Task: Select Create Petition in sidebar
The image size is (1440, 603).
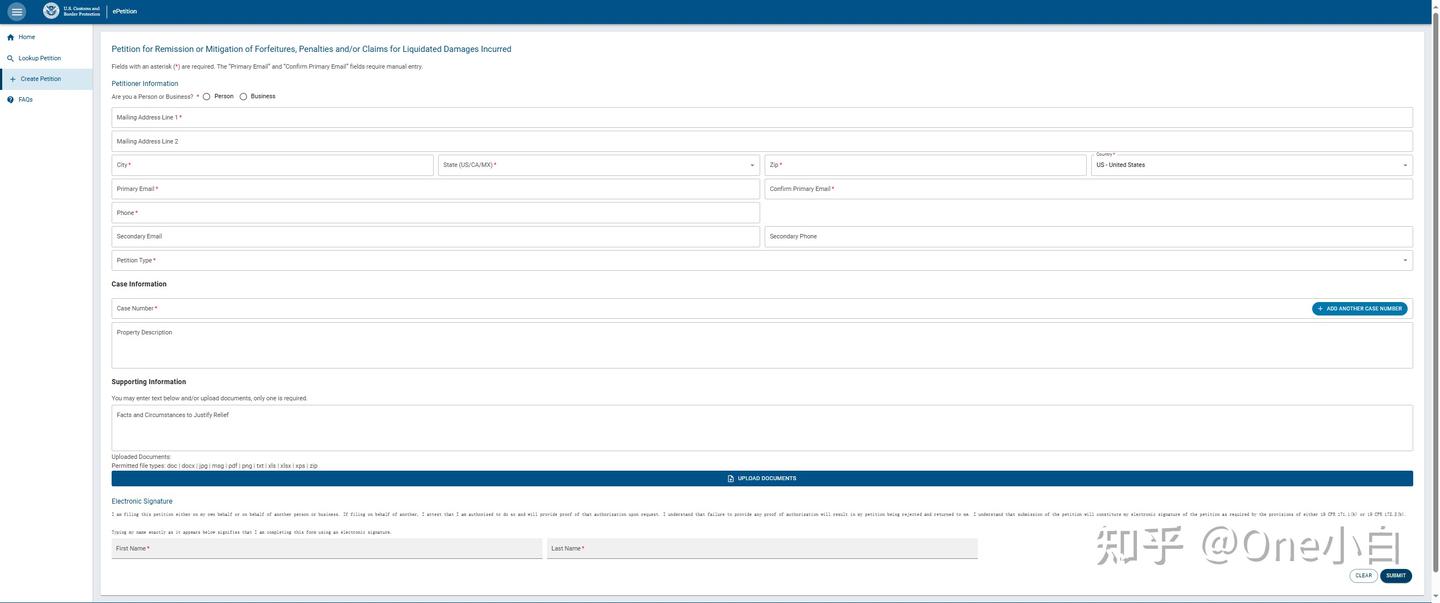Action: click(x=46, y=79)
